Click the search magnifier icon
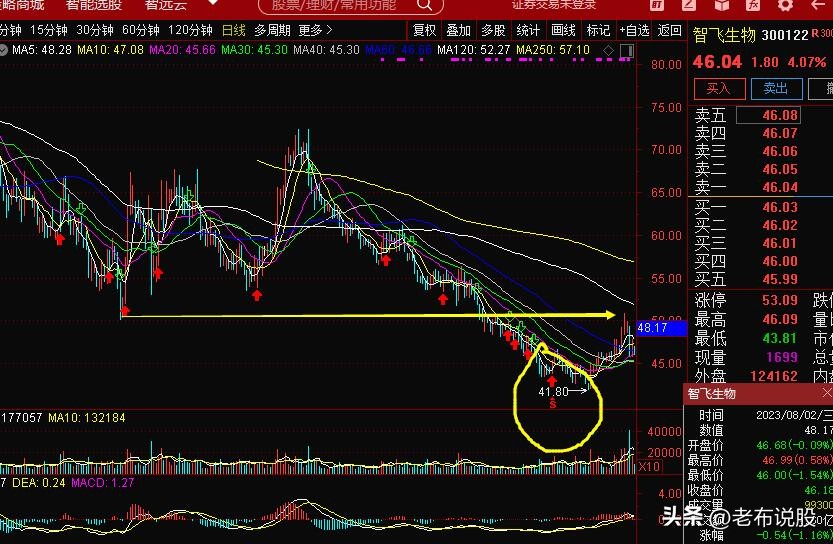Viewport: 833px width, 544px height. pyautogui.click(x=424, y=5)
